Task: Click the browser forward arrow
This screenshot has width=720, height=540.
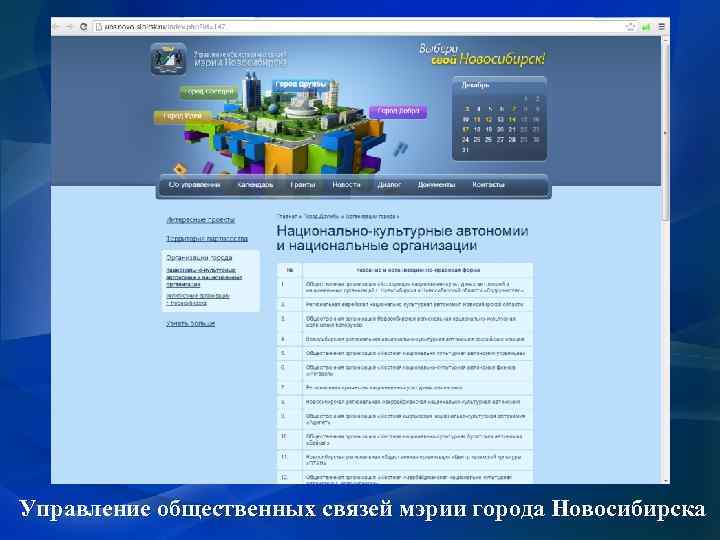Action: (69, 27)
